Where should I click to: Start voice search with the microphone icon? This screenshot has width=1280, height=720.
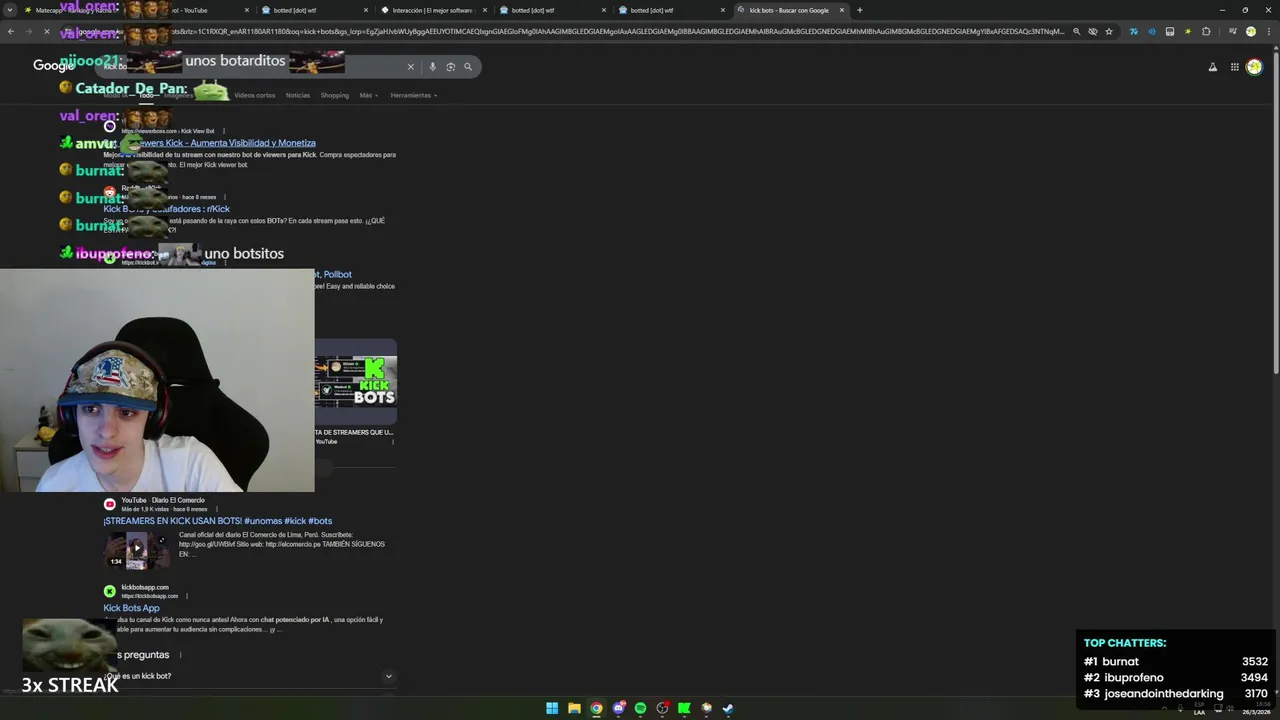tap(432, 67)
